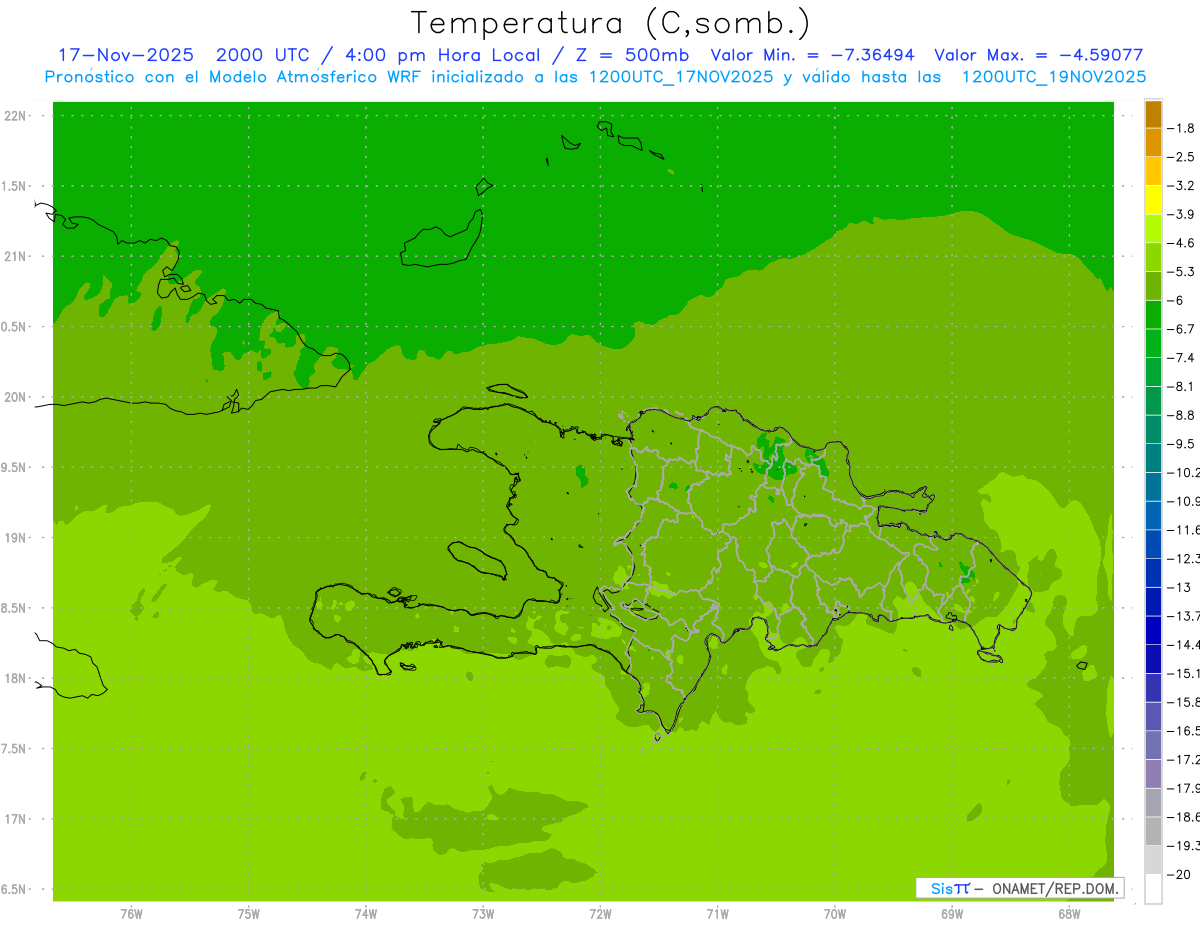The width and height of the screenshot is (1200, 927).
Task: Click the yellow swatch between -3.2 and -3.9
Action: tap(1154, 200)
